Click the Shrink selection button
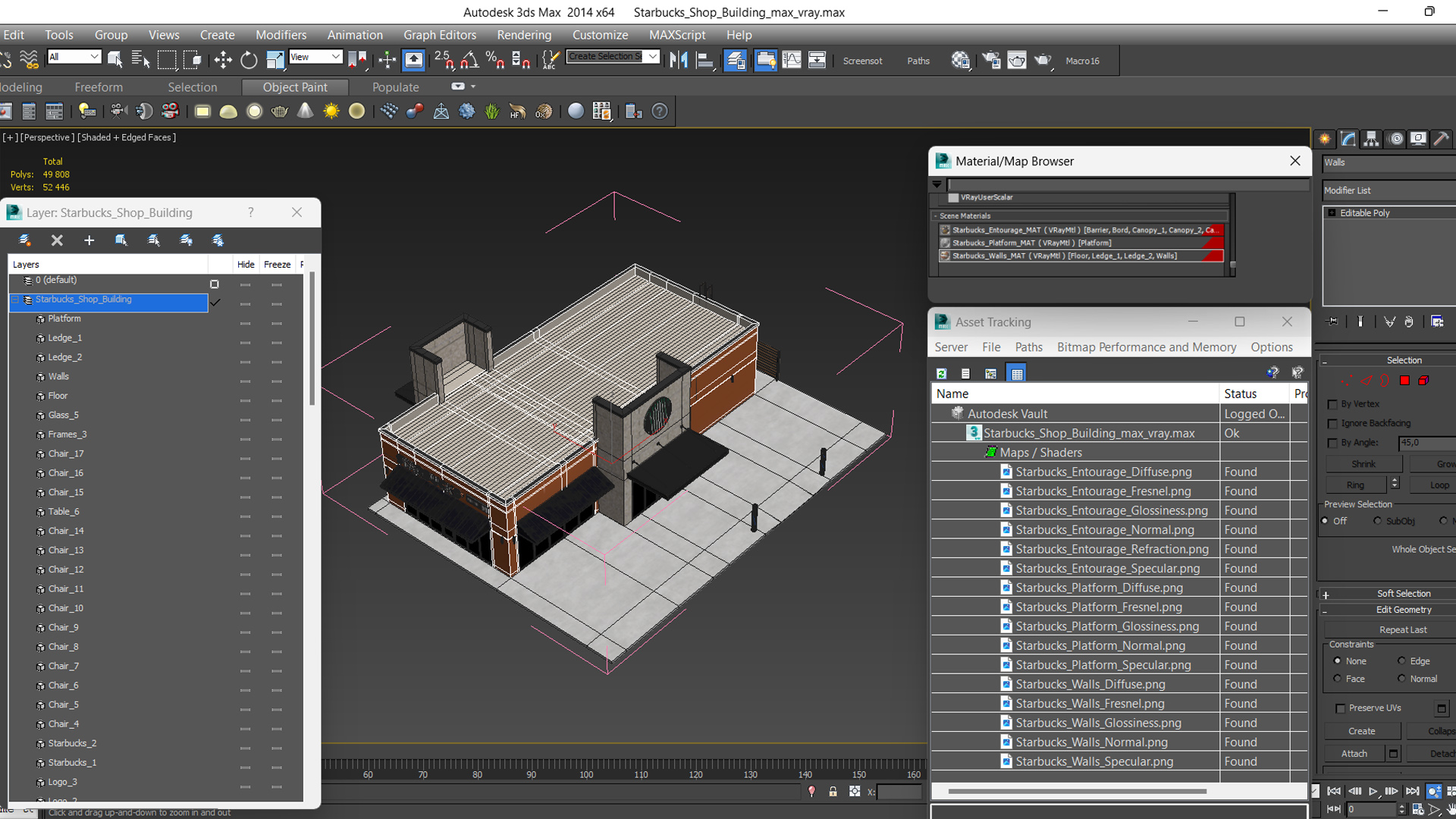This screenshot has height=819, width=1456. (1363, 464)
